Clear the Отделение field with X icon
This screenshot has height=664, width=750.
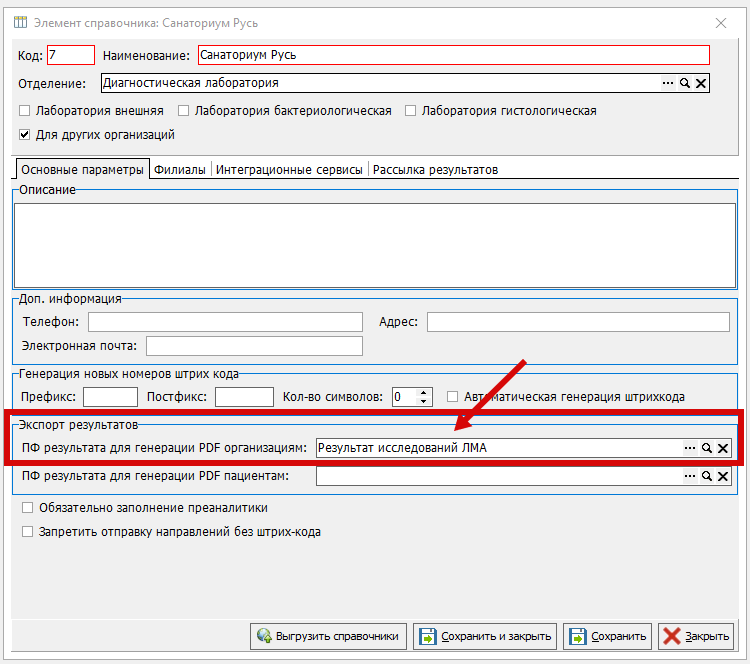coord(701,84)
